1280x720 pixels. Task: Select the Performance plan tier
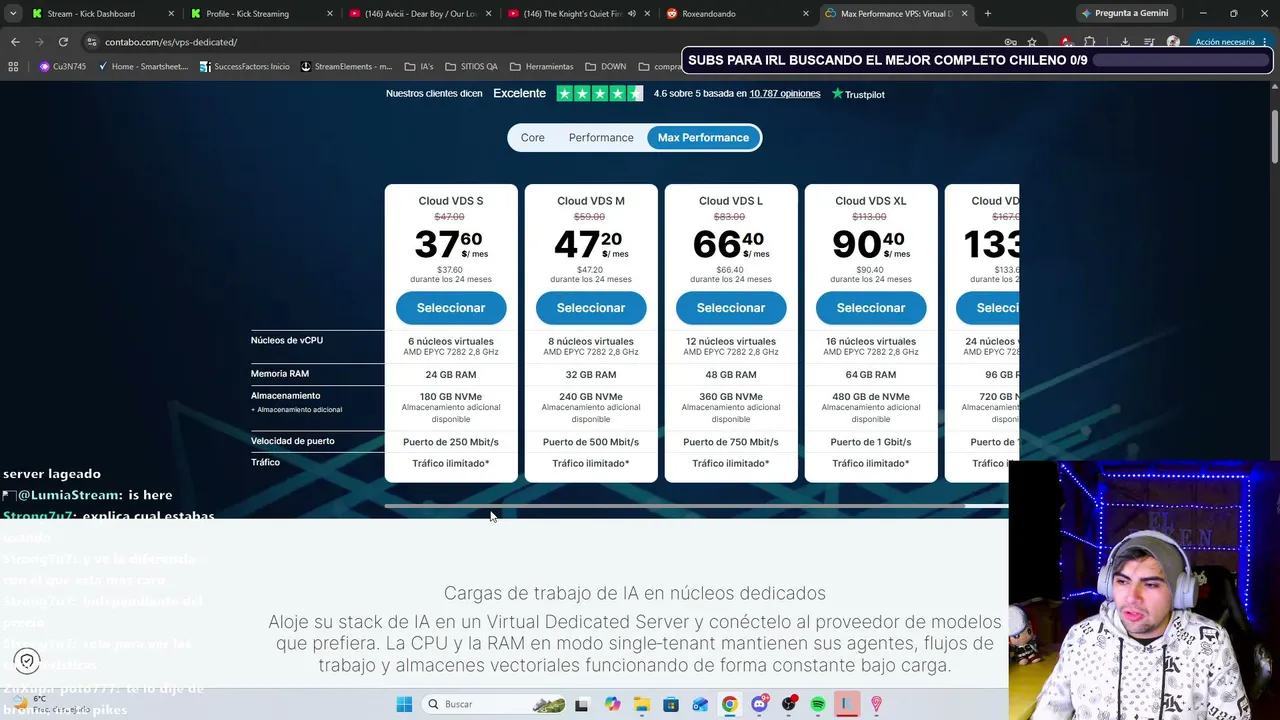click(601, 138)
